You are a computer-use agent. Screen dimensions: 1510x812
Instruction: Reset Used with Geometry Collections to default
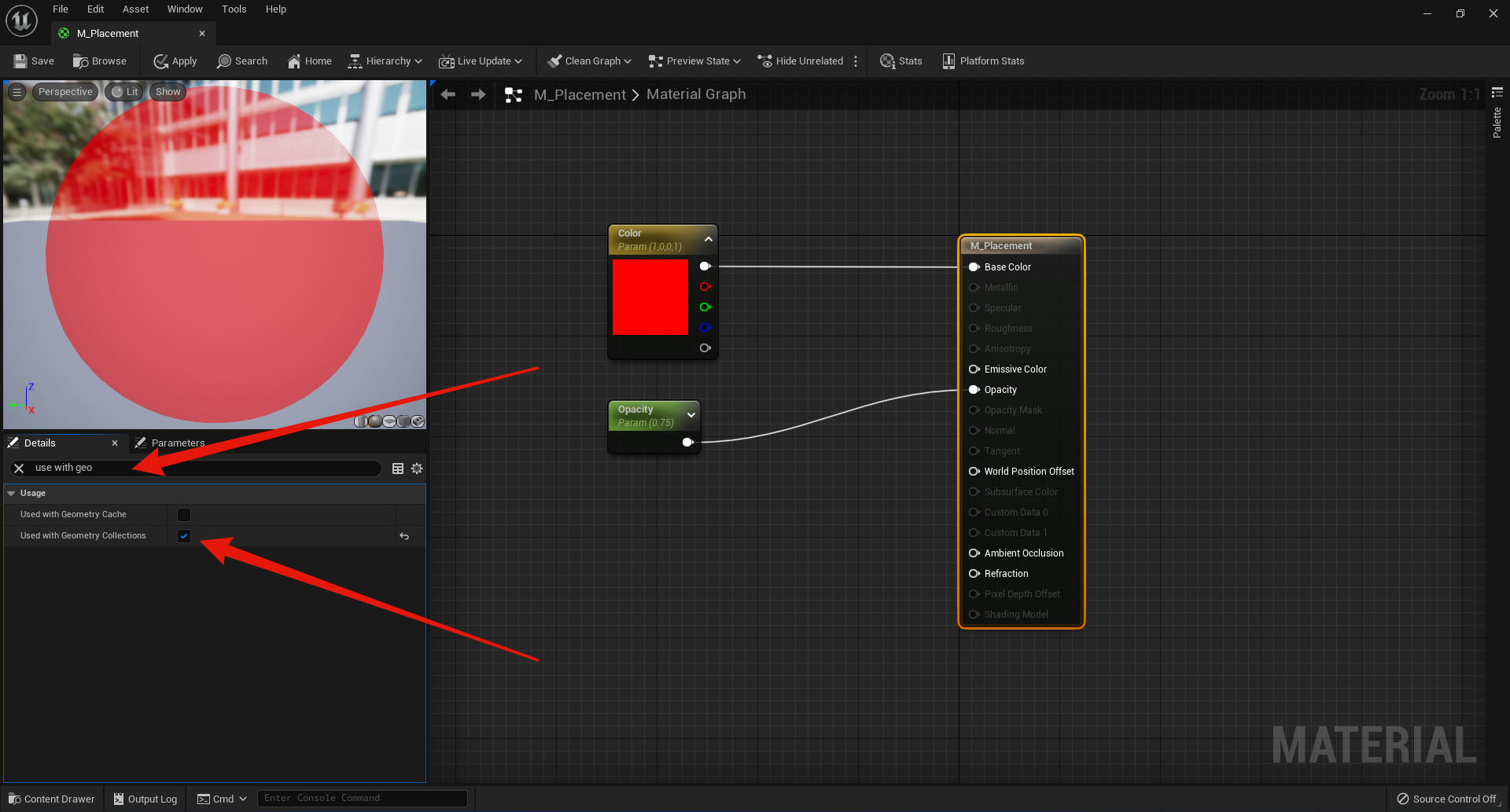point(404,536)
